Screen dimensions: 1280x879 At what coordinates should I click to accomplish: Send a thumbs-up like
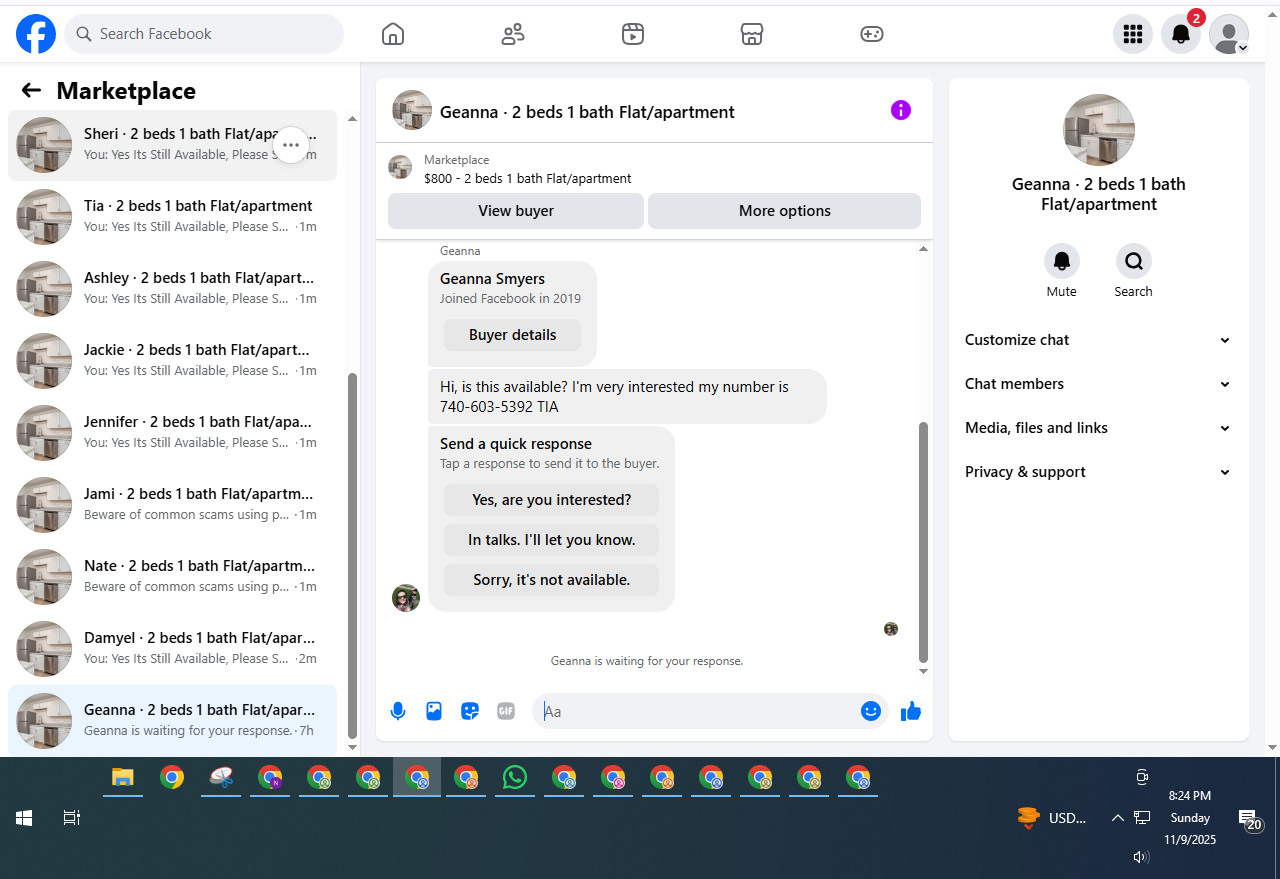pyautogui.click(x=910, y=711)
